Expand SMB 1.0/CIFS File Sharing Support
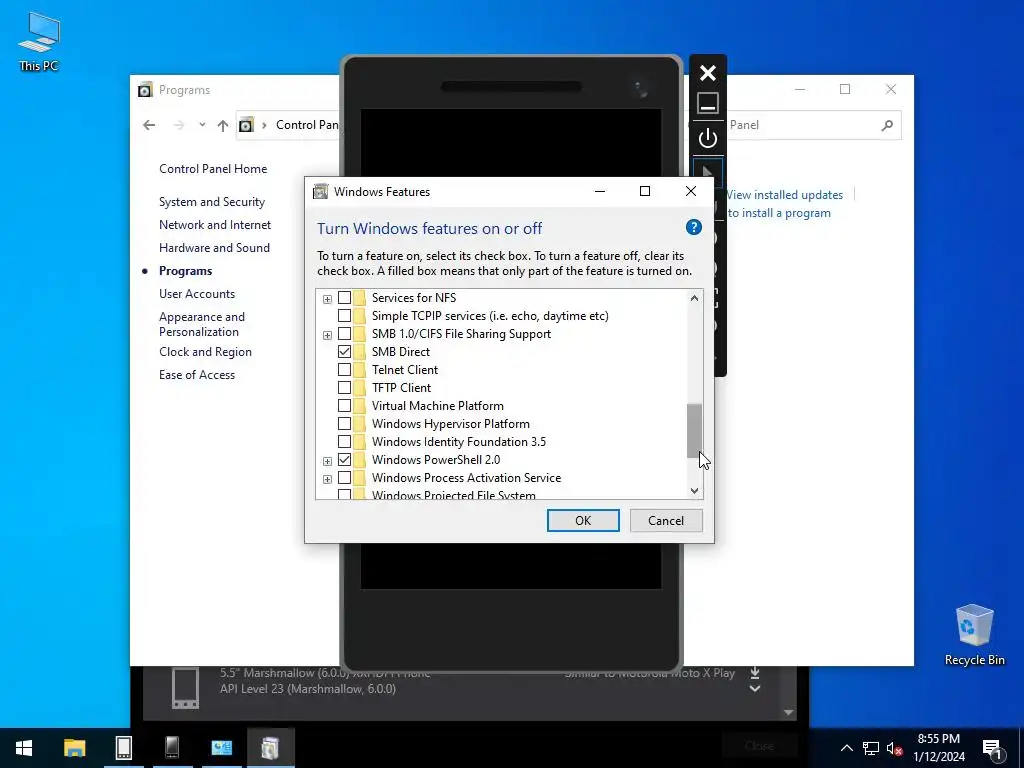This screenshot has height=768, width=1024. 327,335
